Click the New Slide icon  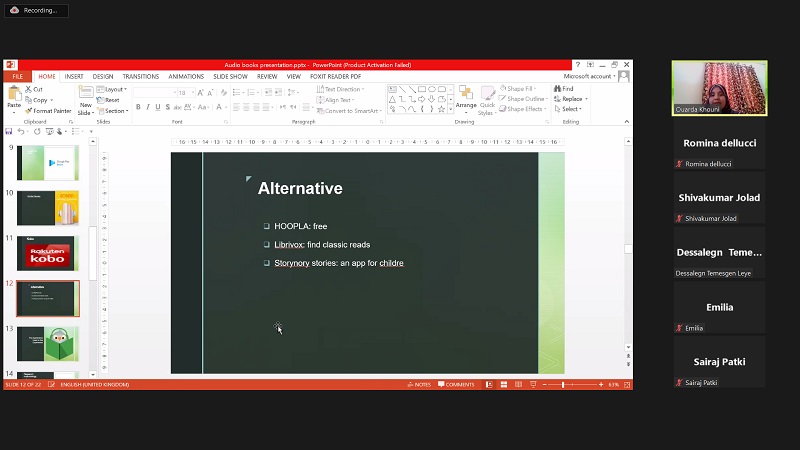pyautogui.click(x=86, y=97)
